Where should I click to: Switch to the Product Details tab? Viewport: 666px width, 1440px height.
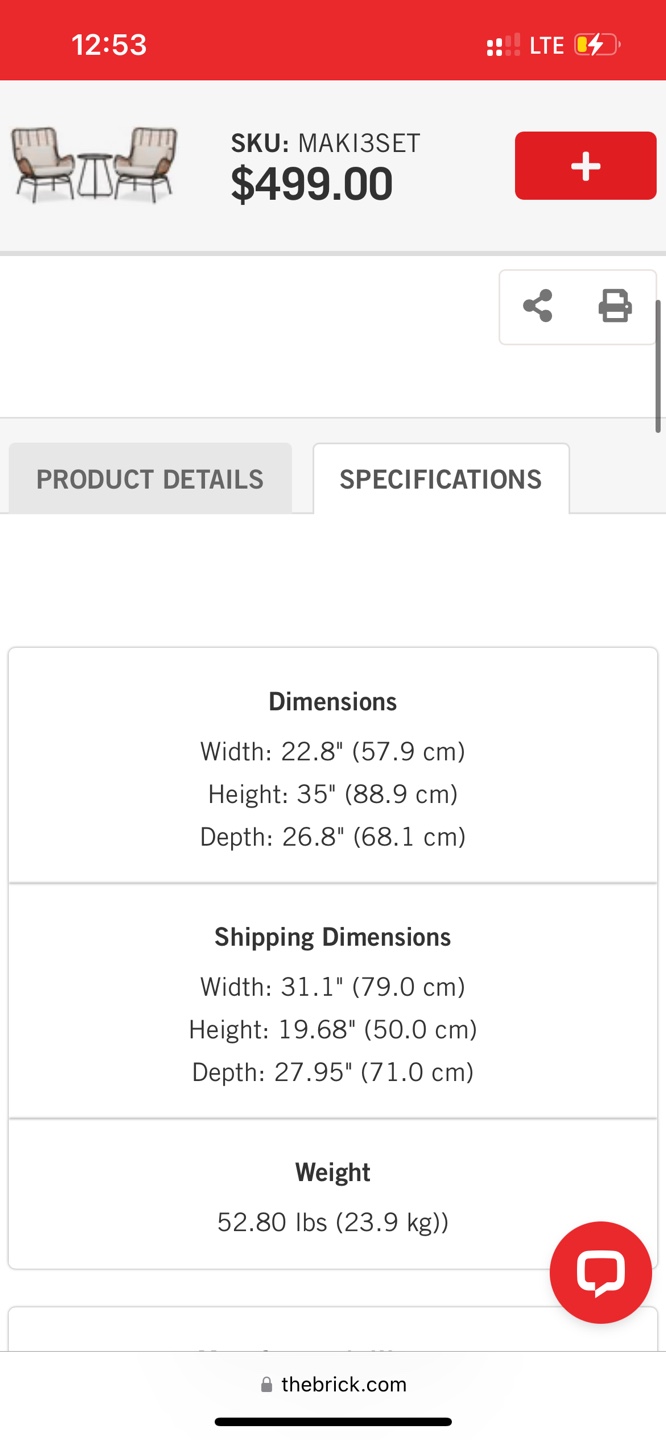(x=150, y=479)
